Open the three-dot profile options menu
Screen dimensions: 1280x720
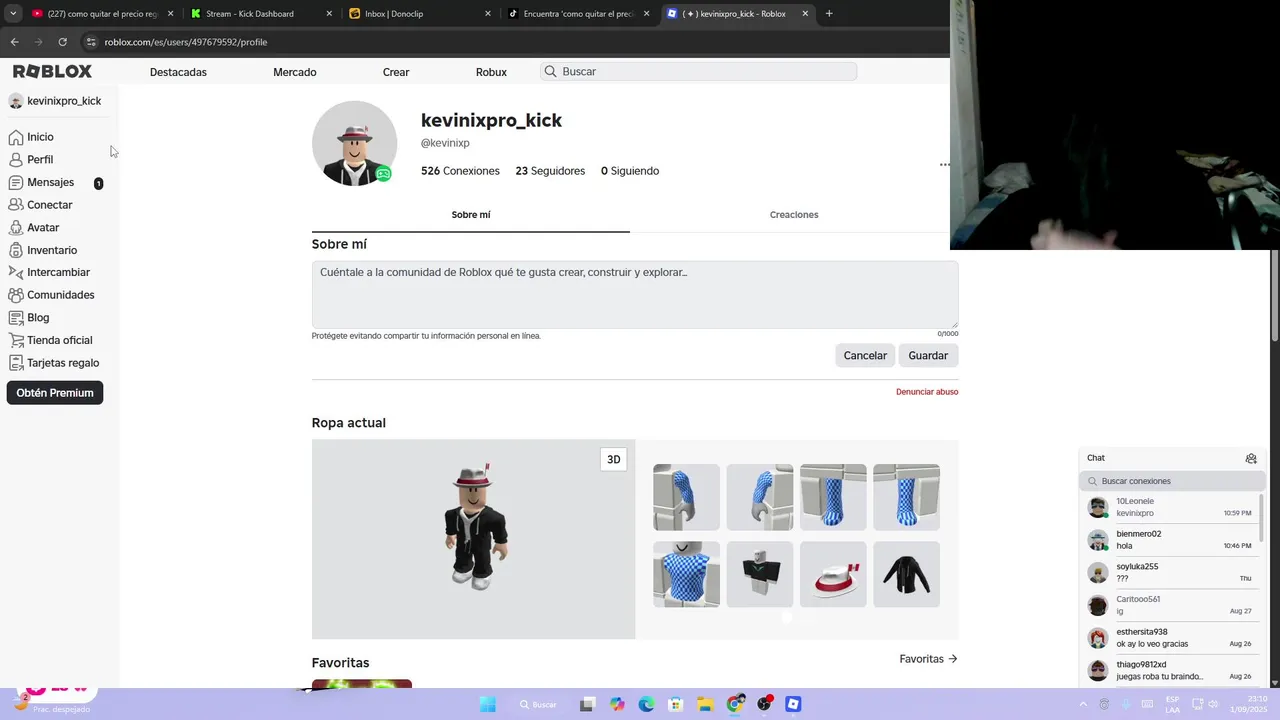click(944, 165)
